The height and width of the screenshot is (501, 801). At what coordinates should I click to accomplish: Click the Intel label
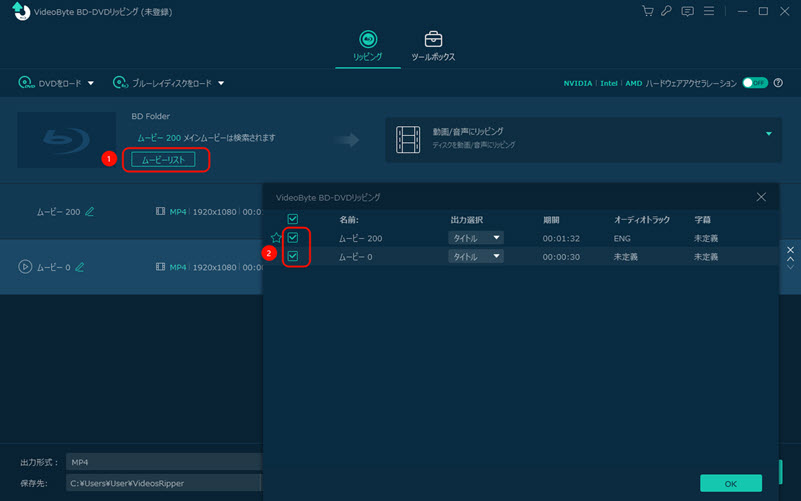pos(608,83)
